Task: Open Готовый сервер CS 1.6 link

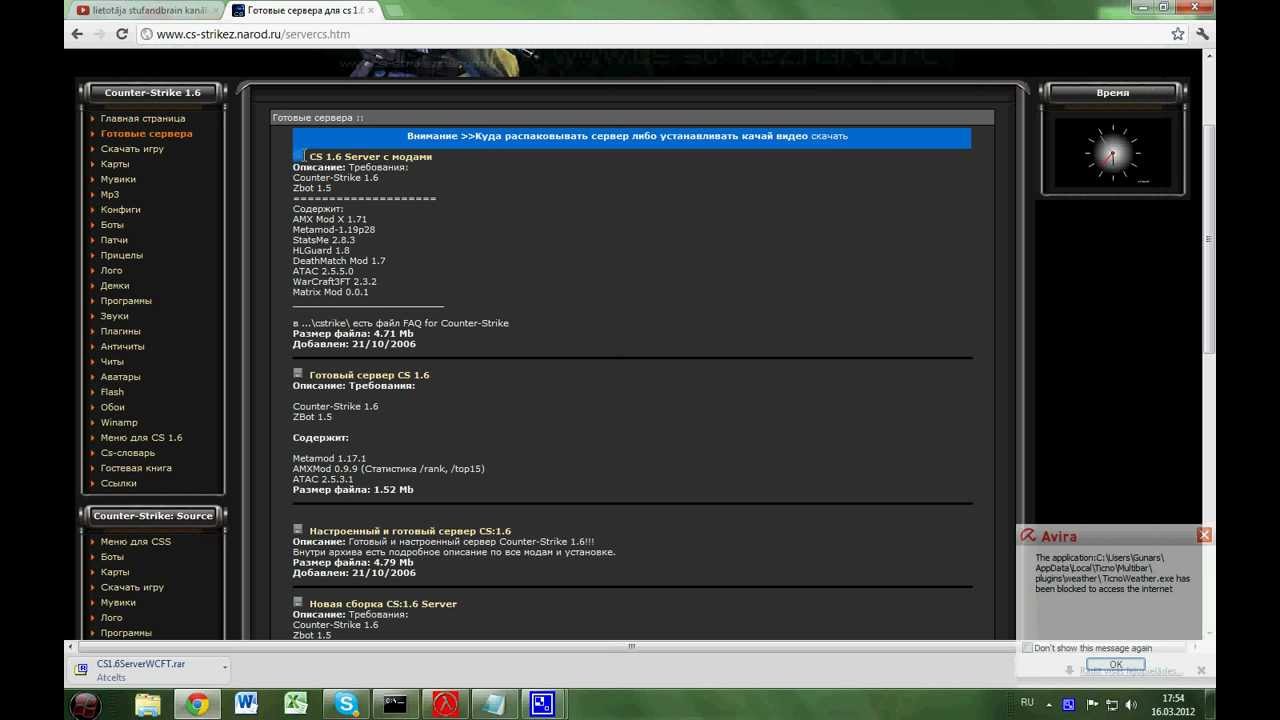Action: (x=369, y=375)
